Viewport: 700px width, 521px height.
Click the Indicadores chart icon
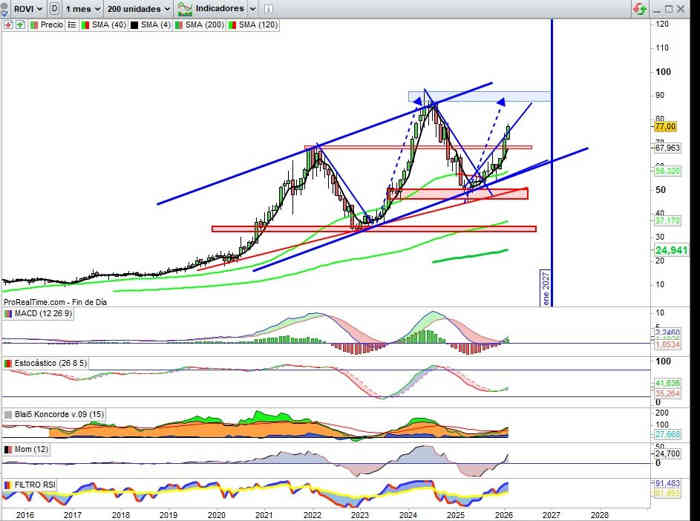tap(185, 8)
